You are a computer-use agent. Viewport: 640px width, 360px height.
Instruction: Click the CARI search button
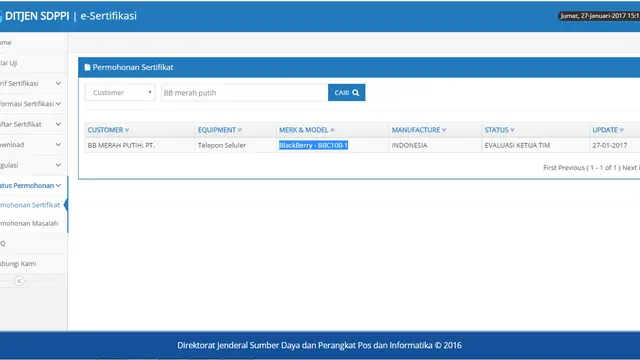347,93
